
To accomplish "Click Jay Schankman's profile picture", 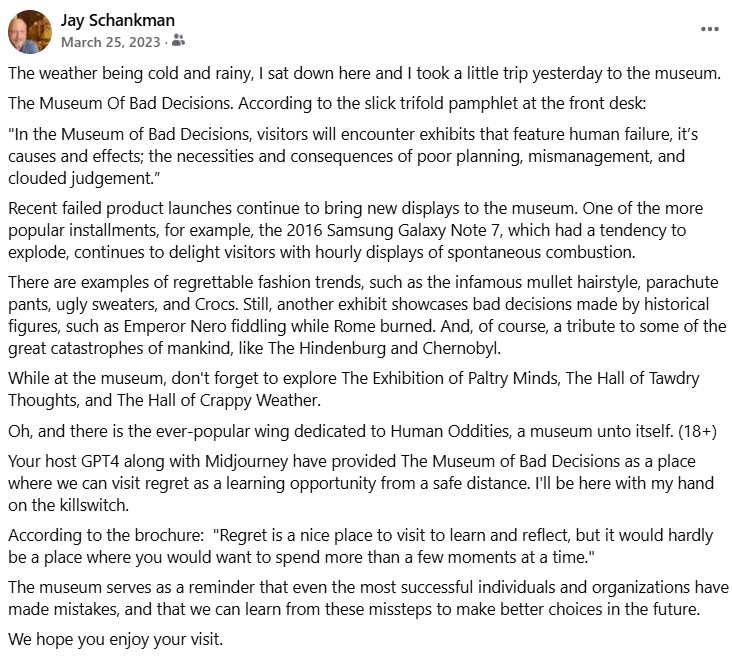I will coord(30,32).
